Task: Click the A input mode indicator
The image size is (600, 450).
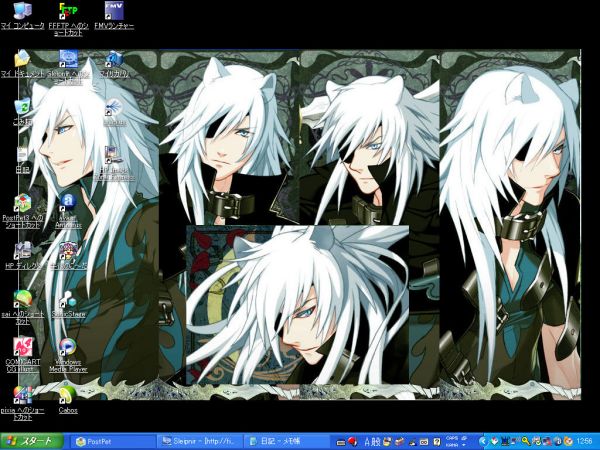Action: (367, 442)
